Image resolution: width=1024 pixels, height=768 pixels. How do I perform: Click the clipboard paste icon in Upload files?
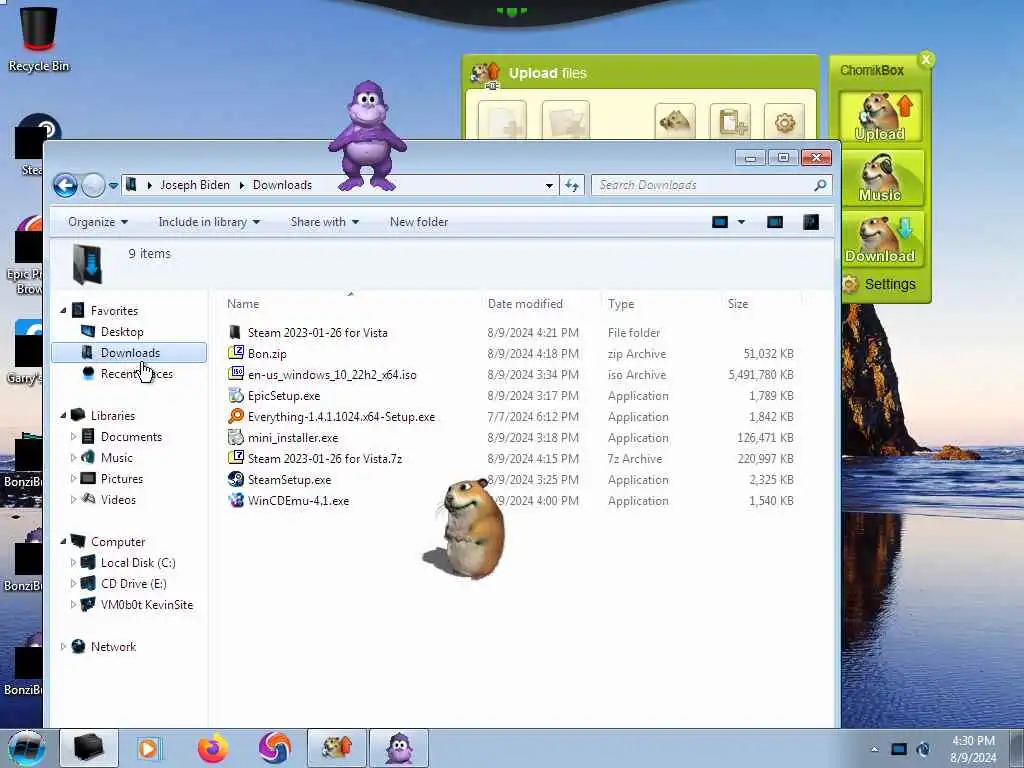coord(729,121)
